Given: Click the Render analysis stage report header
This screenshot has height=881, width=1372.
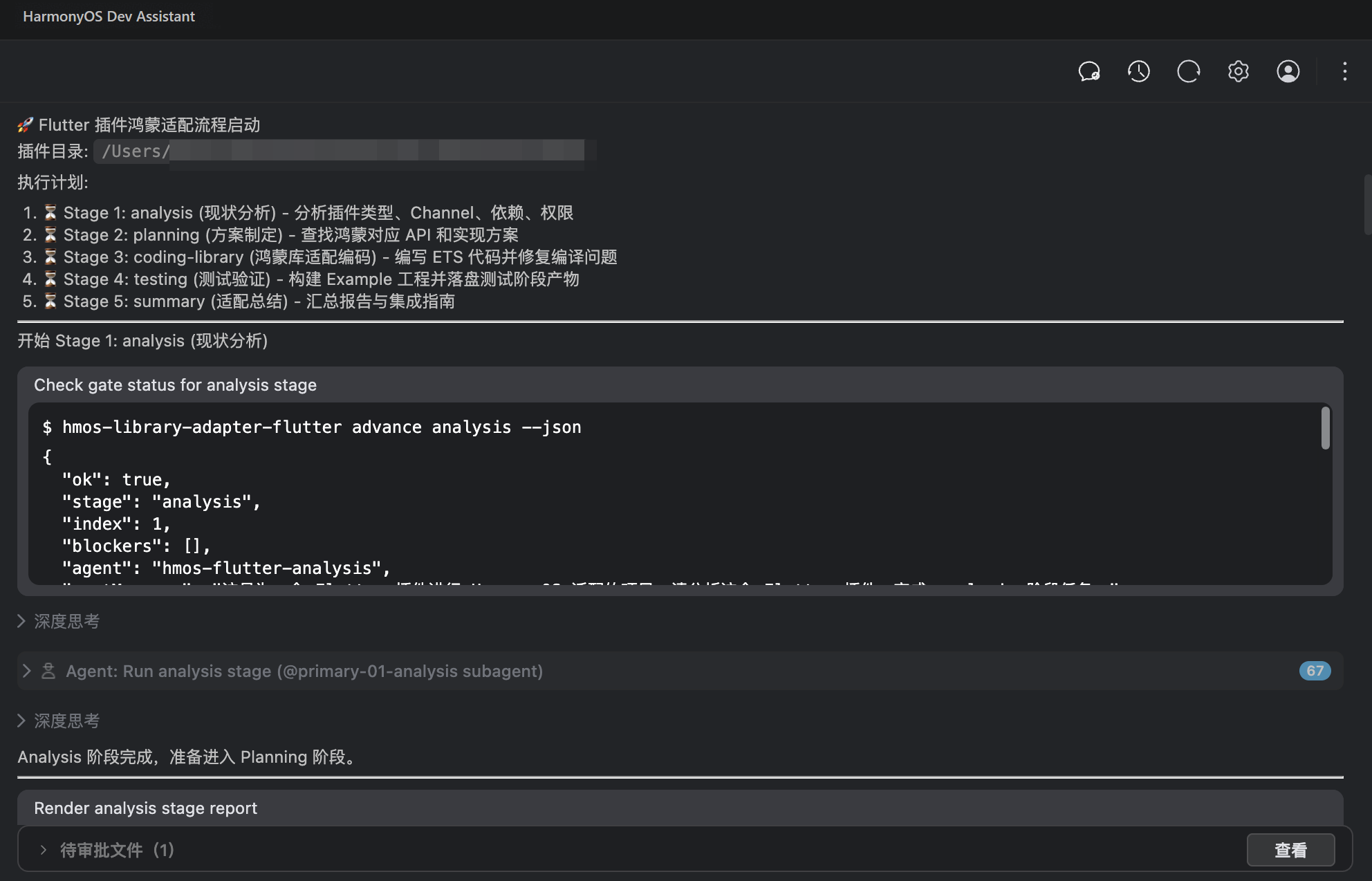Looking at the screenshot, I should point(145,808).
